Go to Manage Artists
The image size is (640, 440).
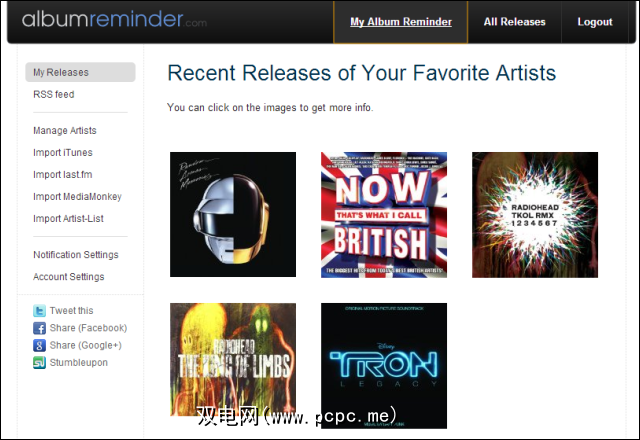click(x=65, y=131)
